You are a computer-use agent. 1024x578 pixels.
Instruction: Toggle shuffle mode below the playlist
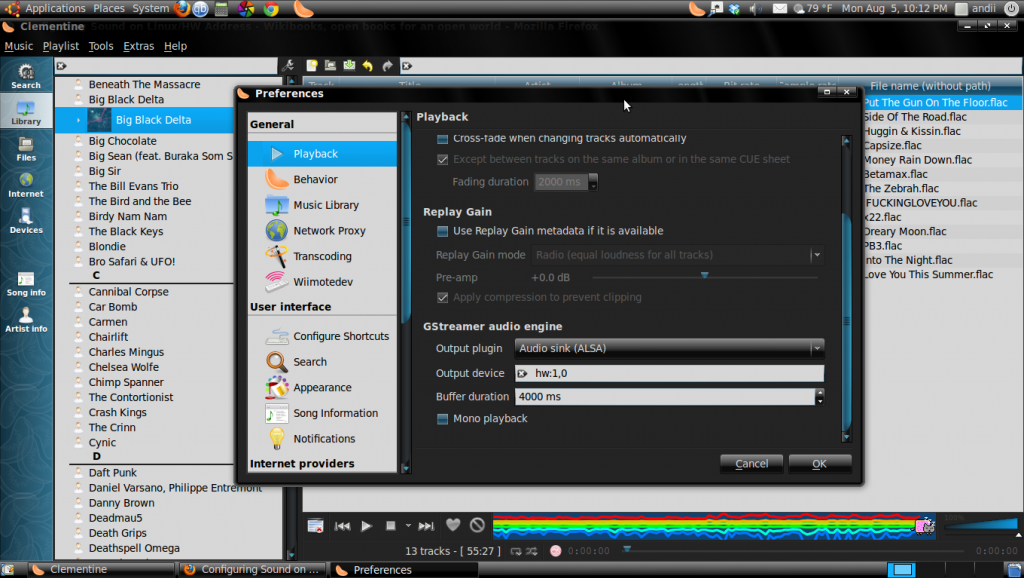pyautogui.click(x=532, y=551)
